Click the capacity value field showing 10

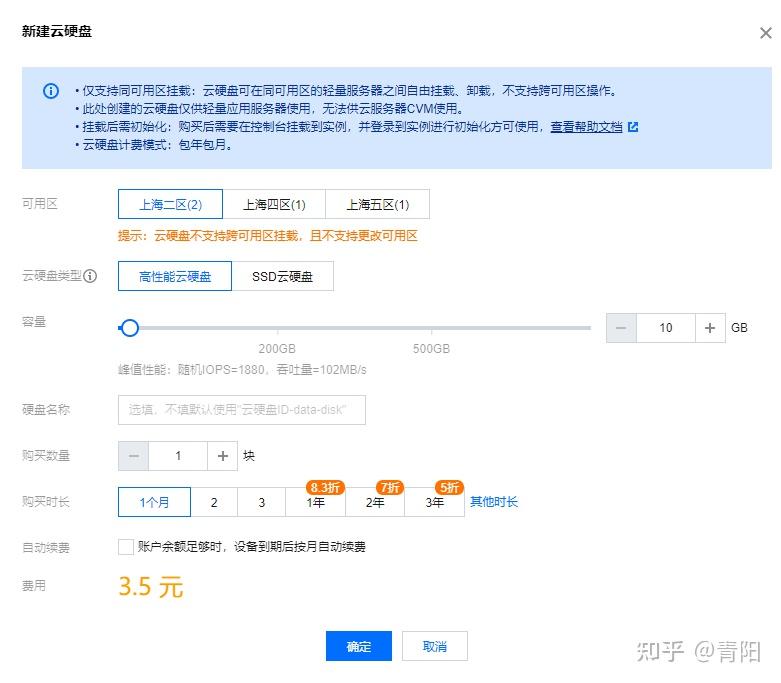tap(665, 328)
